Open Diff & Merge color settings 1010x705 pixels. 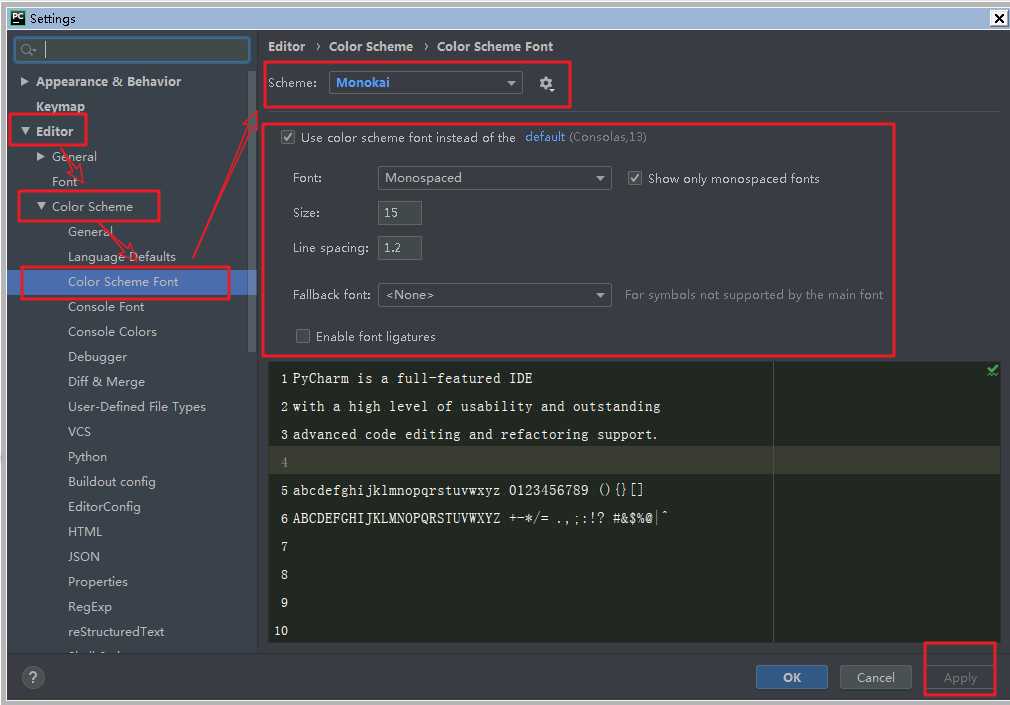pos(106,381)
